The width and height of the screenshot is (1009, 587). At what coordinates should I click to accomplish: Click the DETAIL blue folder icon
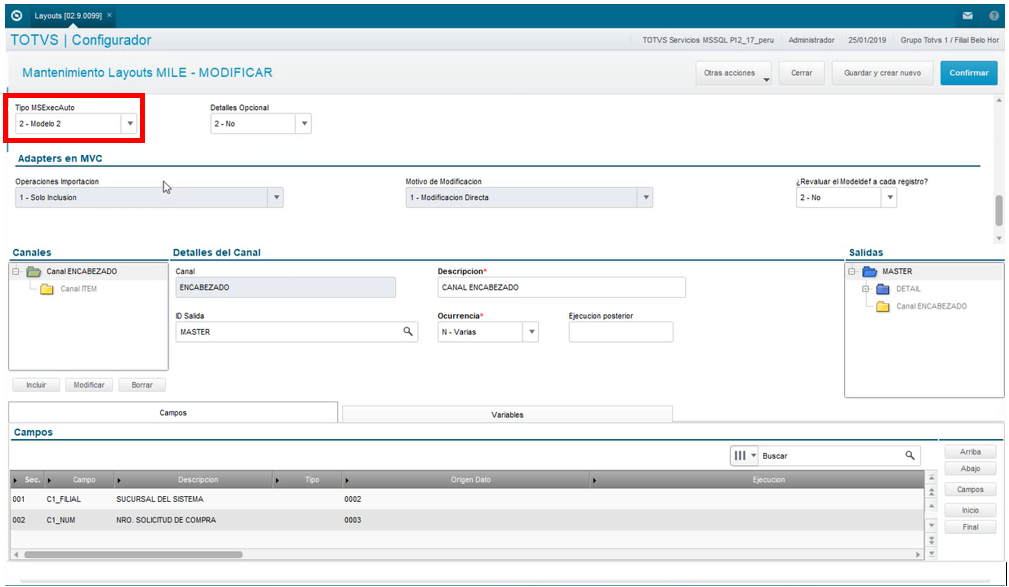pyautogui.click(x=883, y=289)
